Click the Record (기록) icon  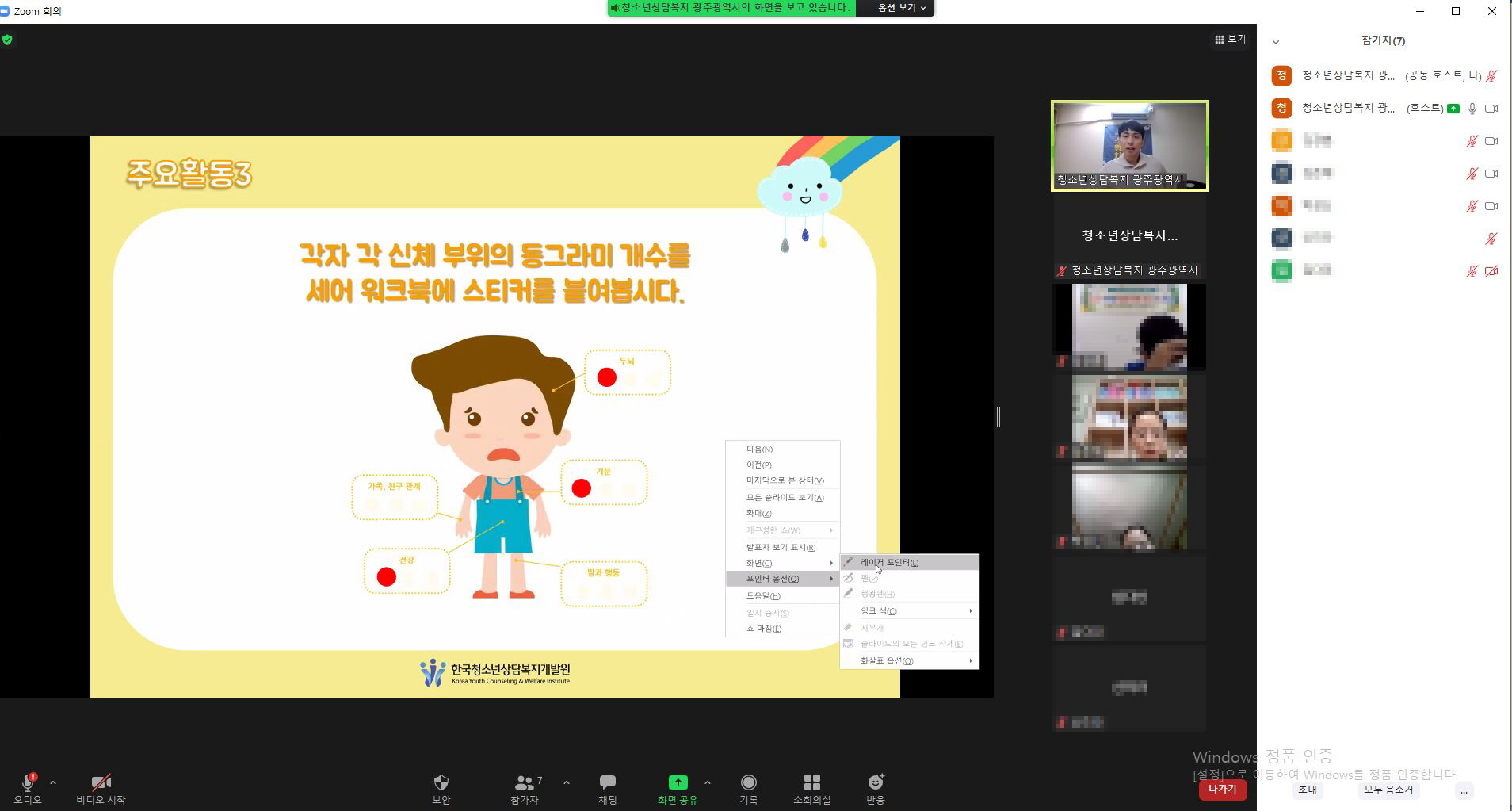(x=748, y=782)
